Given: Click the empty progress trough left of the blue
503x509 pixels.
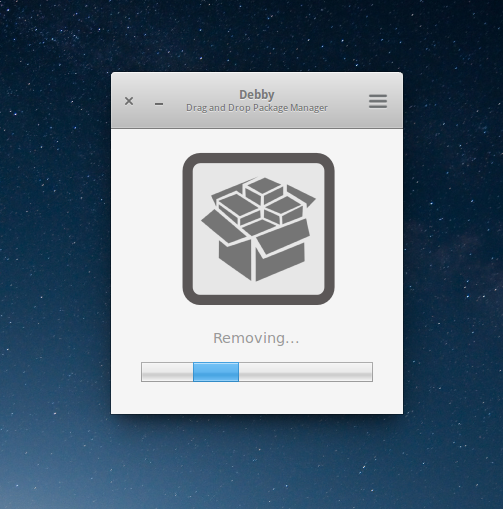Looking at the screenshot, I should (167, 372).
